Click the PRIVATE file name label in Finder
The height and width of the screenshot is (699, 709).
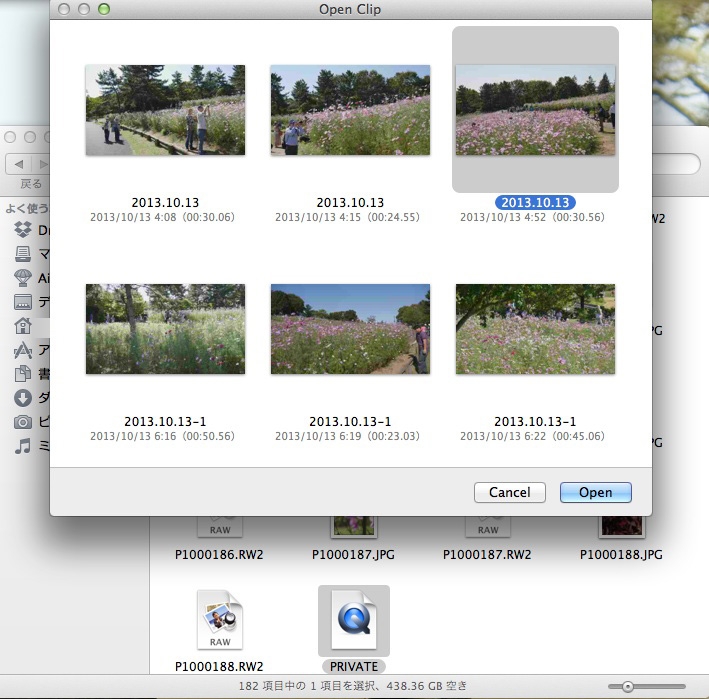pos(354,666)
